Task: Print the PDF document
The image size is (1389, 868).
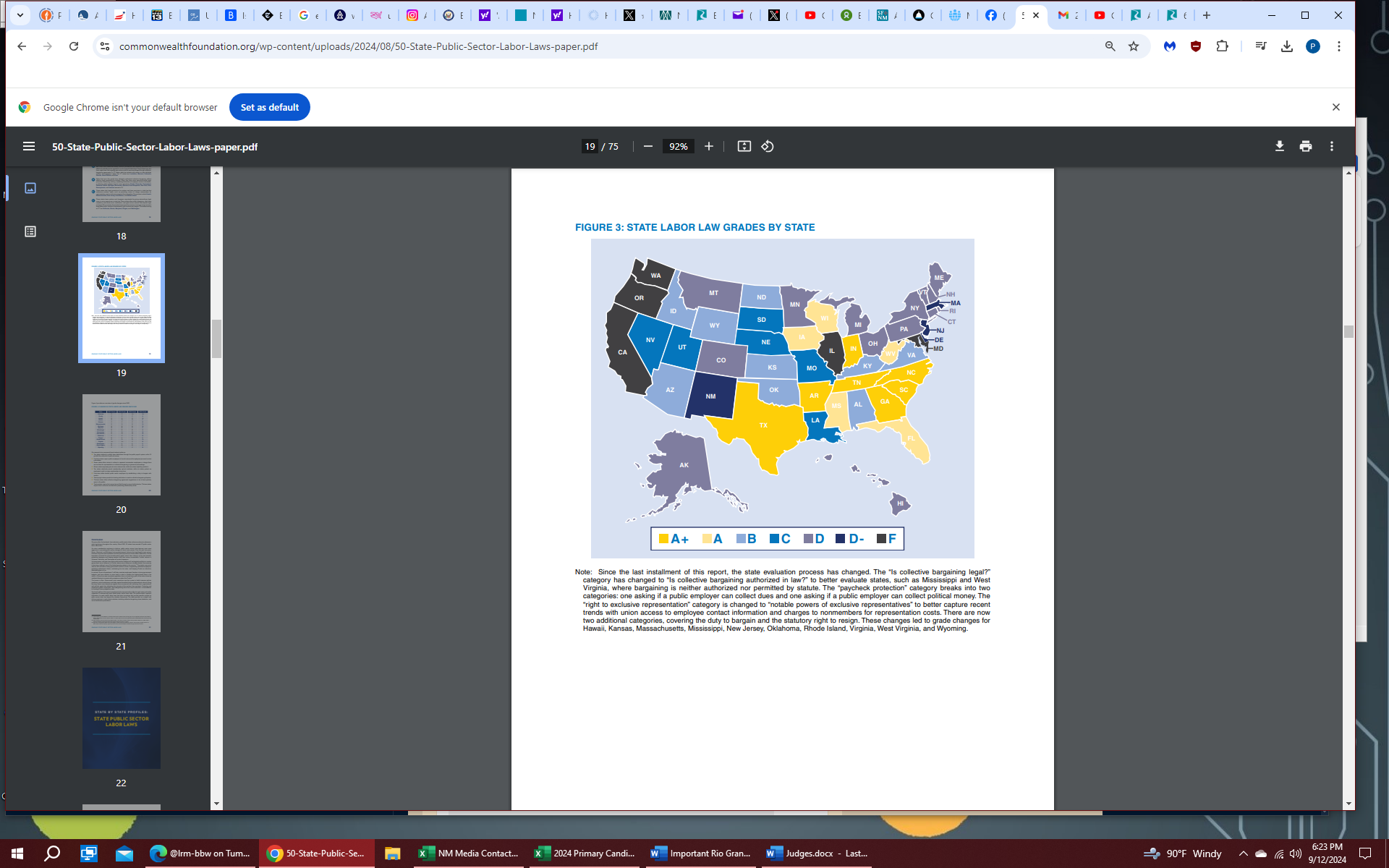Action: [x=1306, y=146]
